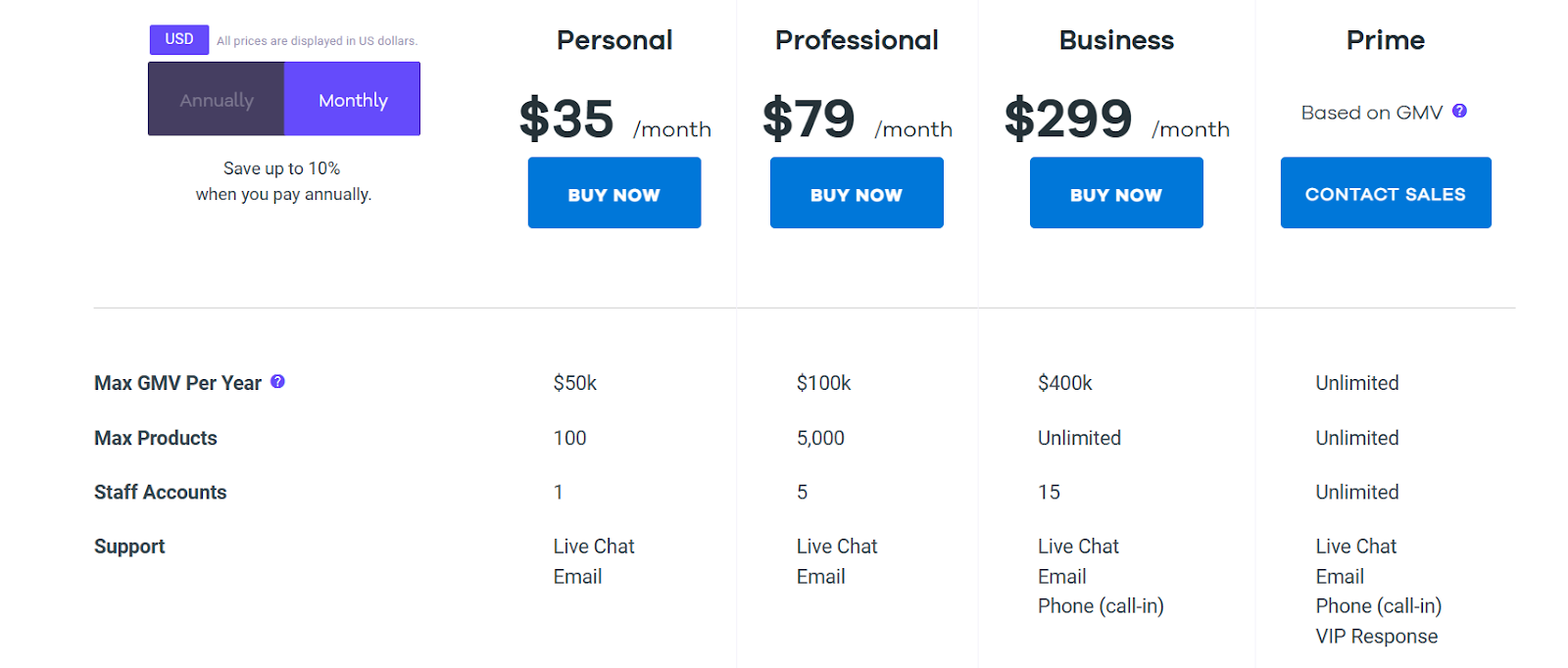Click the Support row label

tap(129, 547)
